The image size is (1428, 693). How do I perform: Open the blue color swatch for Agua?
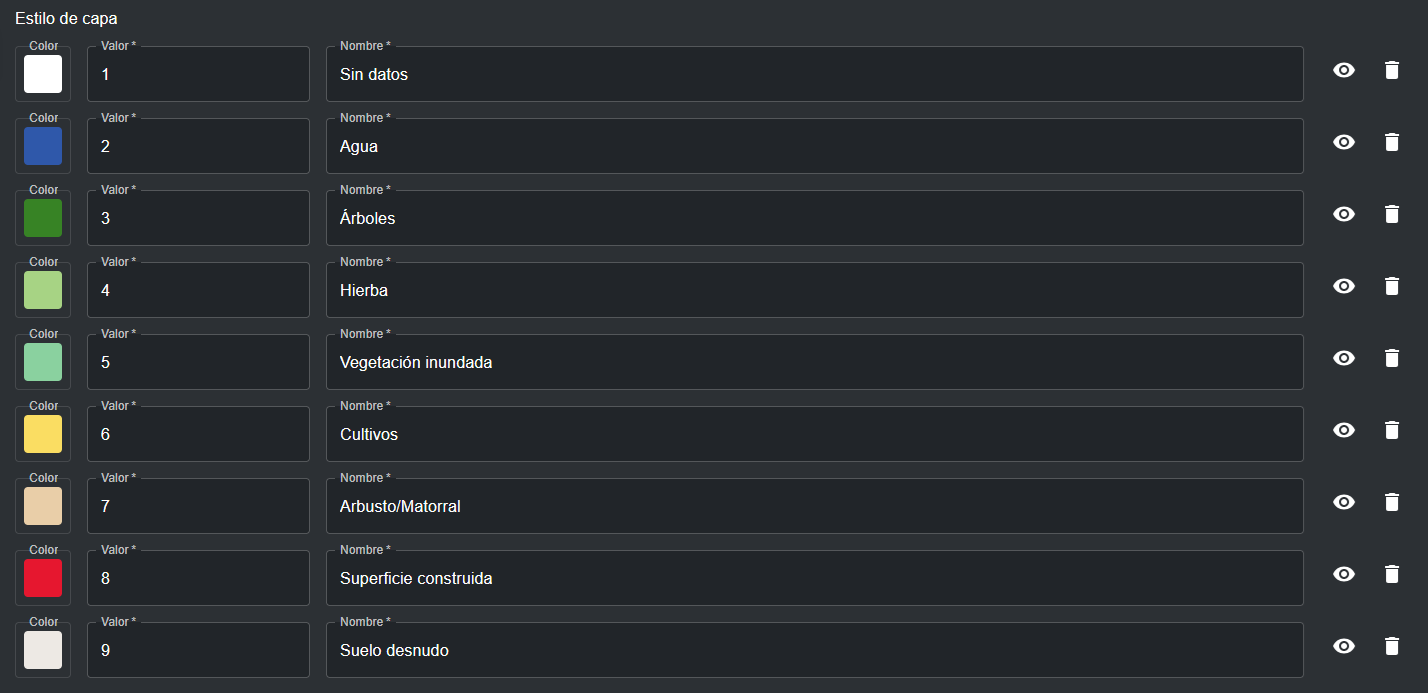(x=43, y=146)
